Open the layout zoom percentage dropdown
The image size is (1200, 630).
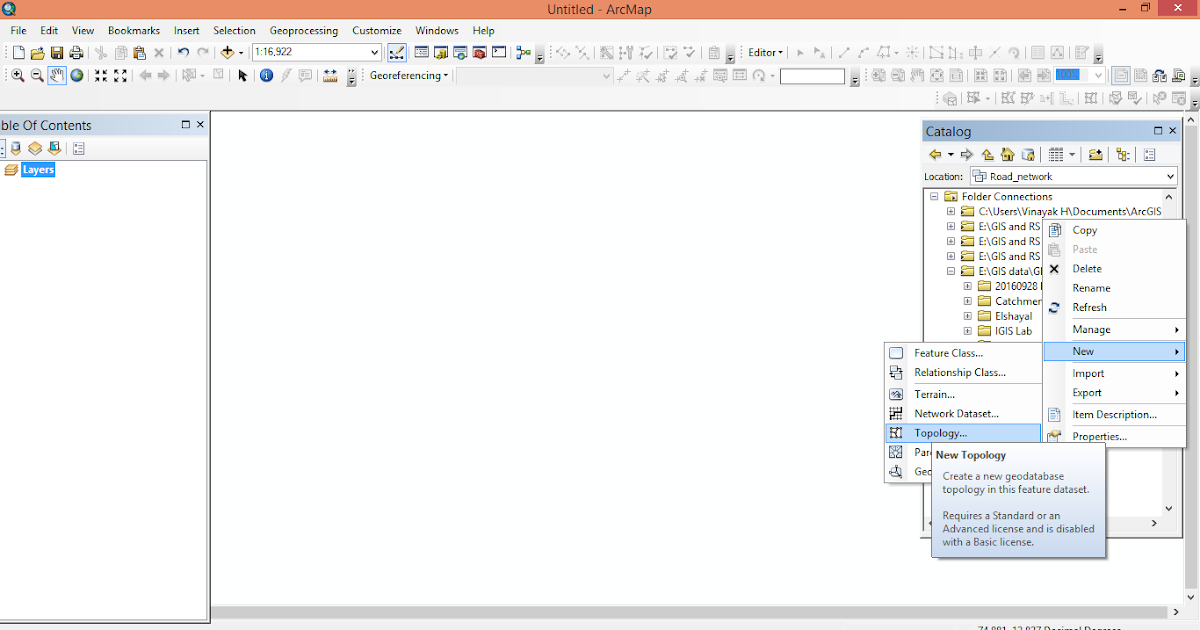click(x=1098, y=75)
